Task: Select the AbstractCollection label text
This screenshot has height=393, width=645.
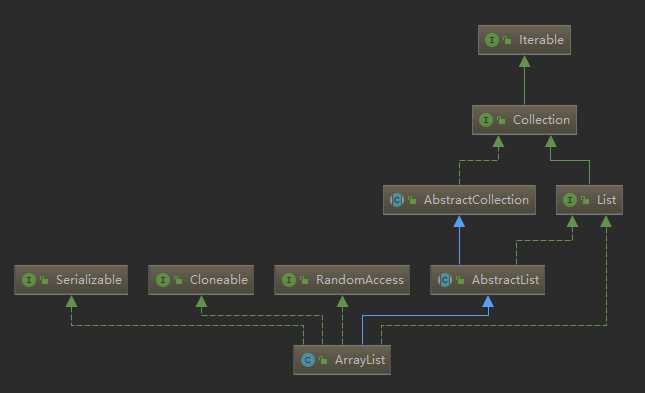Action: point(476,200)
